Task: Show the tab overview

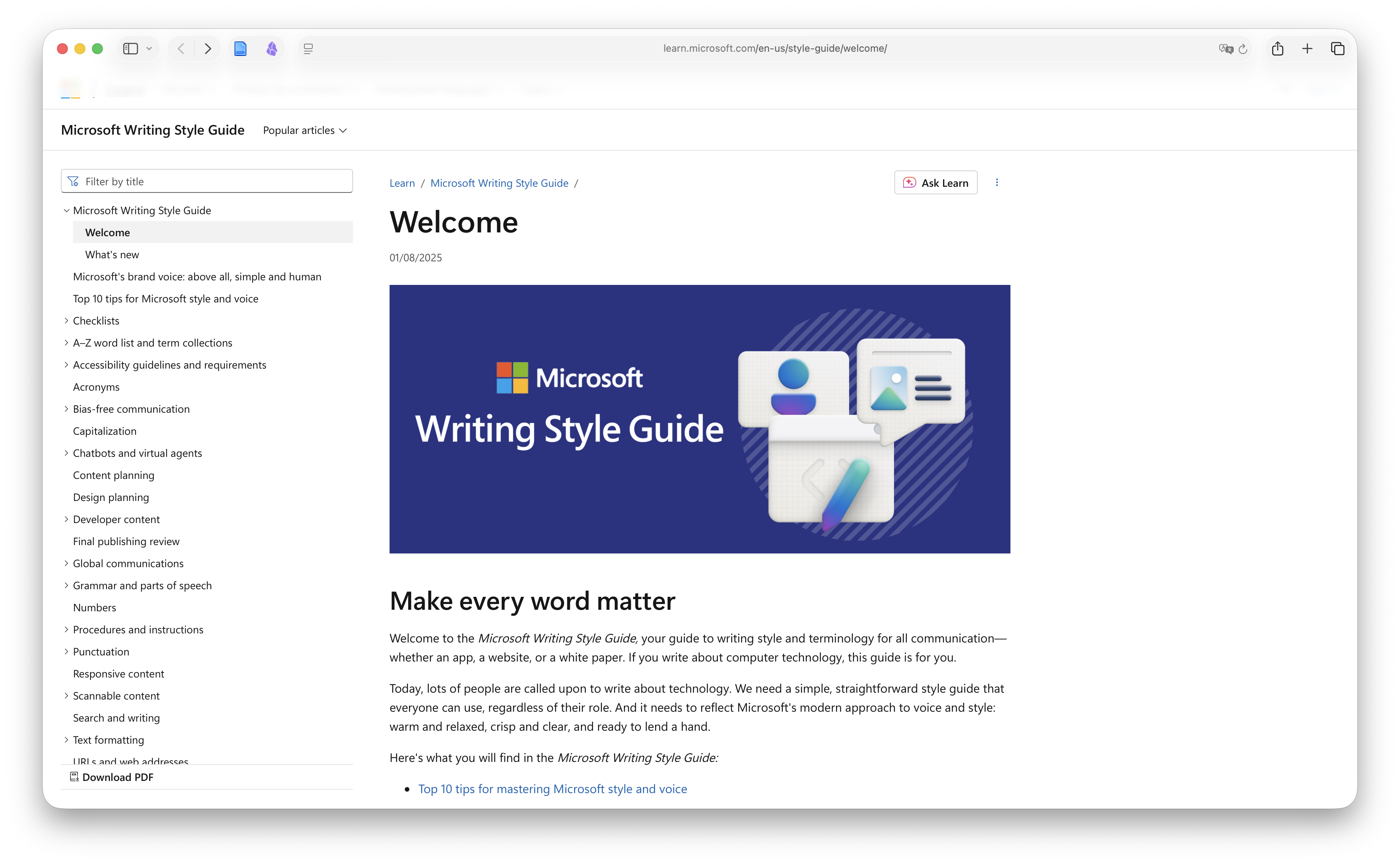Action: click(1337, 49)
